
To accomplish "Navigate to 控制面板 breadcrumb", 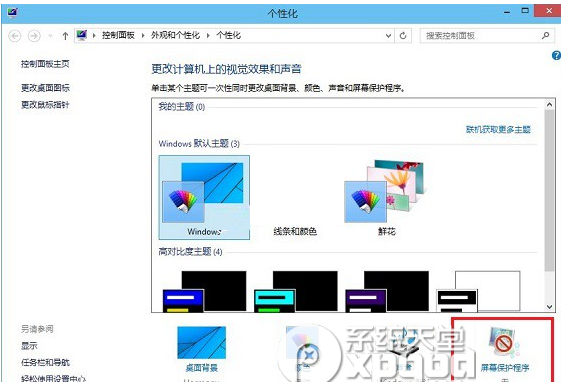I will [x=118, y=35].
